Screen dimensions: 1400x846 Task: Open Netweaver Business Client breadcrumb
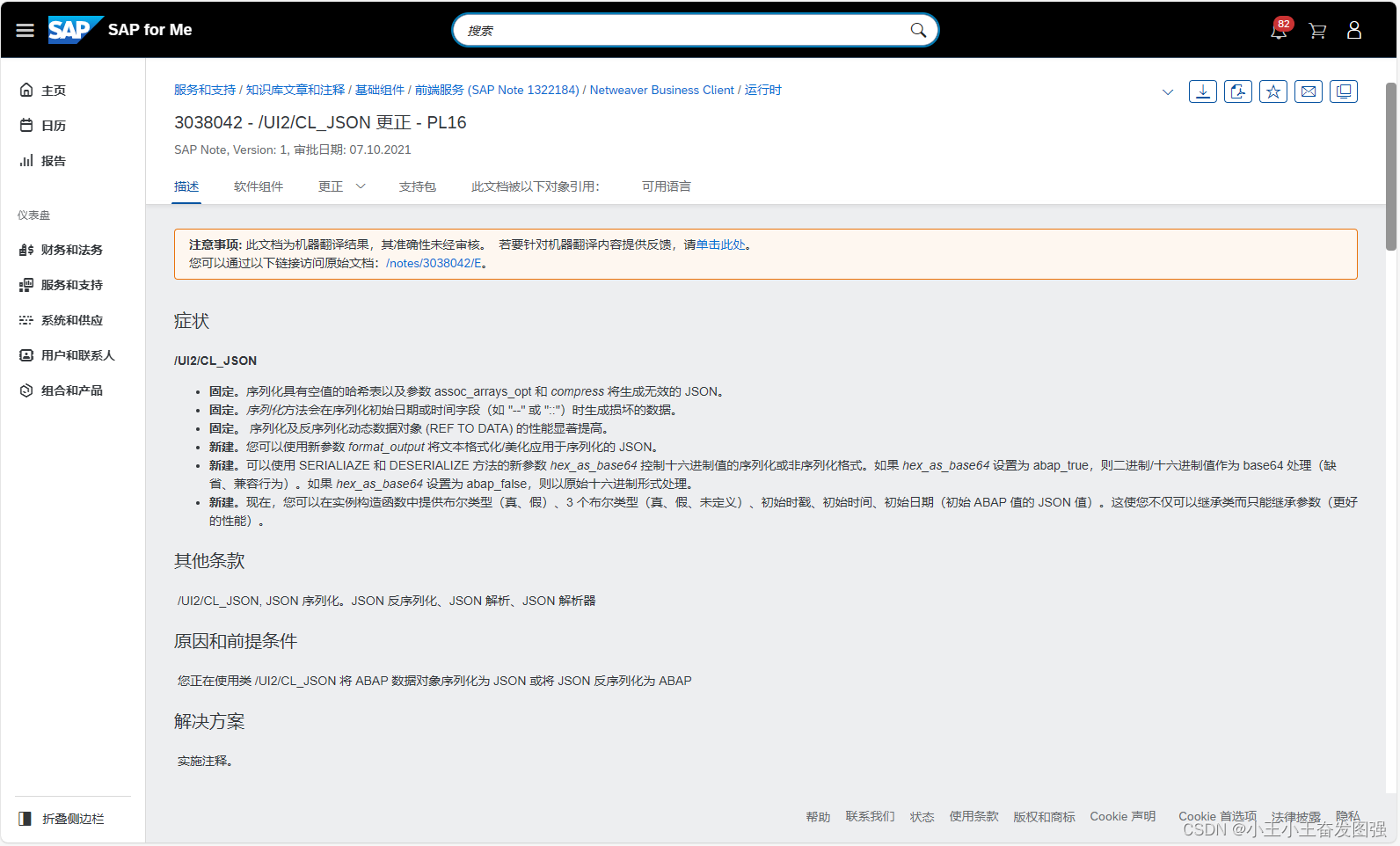coord(662,90)
